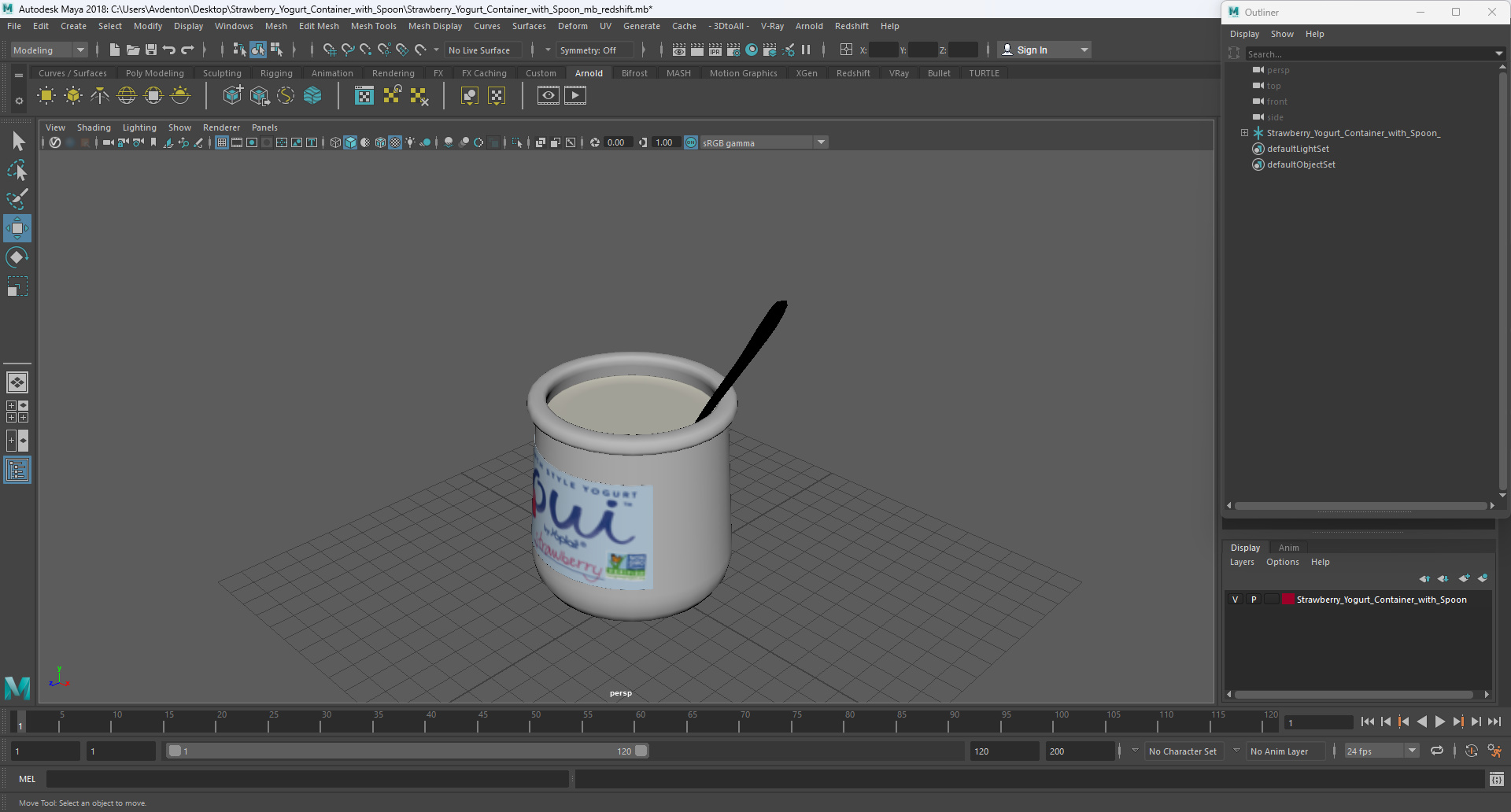Screen dimensions: 1511x812
Task: Toggle layer display type empty box
Action: 1272,600
